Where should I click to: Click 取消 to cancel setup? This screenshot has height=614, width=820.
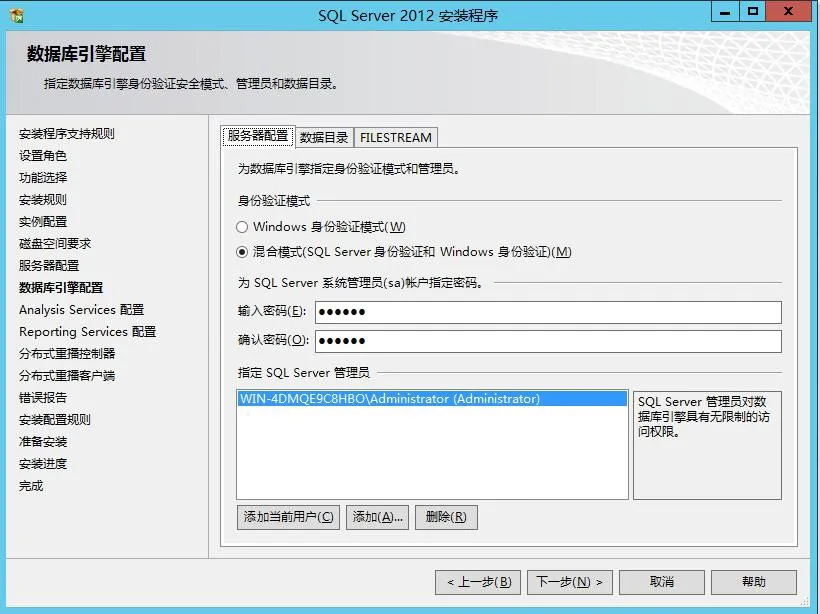[662, 581]
